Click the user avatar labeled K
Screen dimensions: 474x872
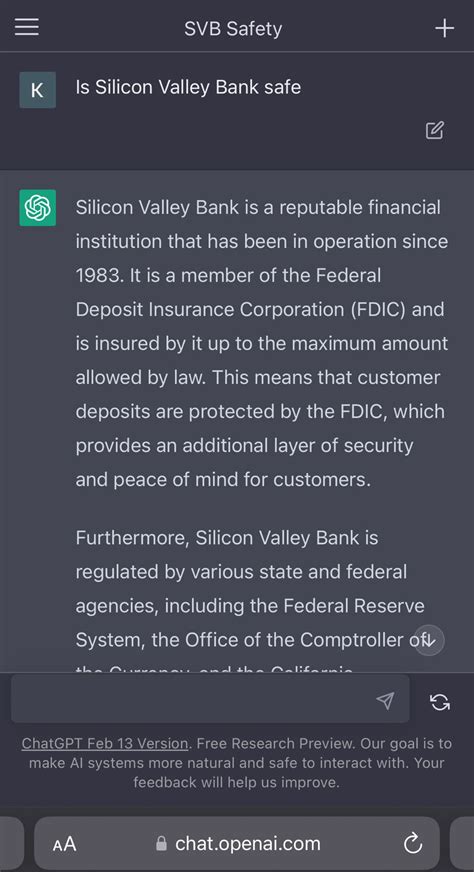(x=37, y=90)
